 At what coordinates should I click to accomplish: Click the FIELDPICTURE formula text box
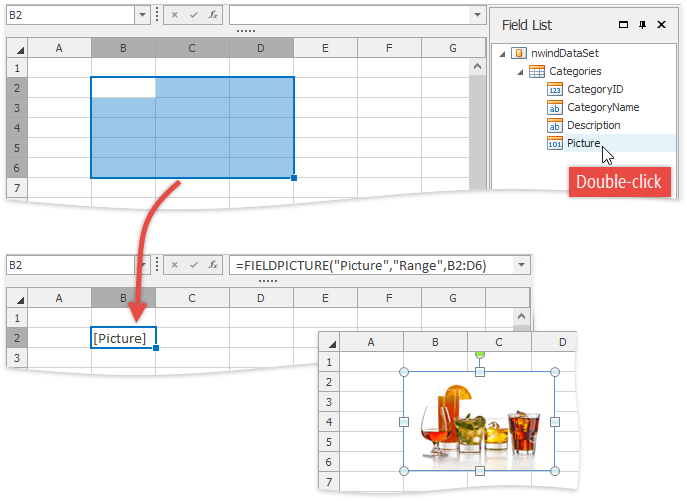[x=372, y=265]
